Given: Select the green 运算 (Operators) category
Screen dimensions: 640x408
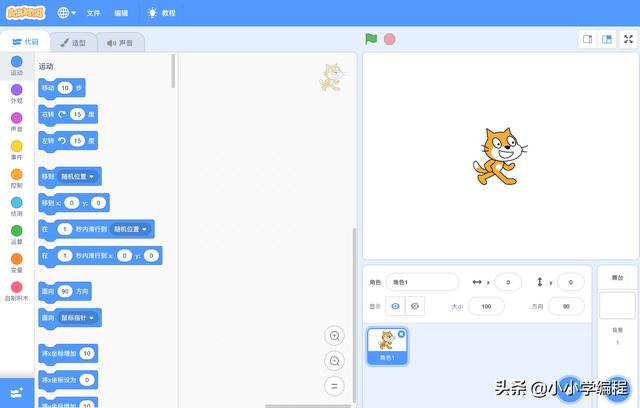Looking at the screenshot, I should (17, 235).
